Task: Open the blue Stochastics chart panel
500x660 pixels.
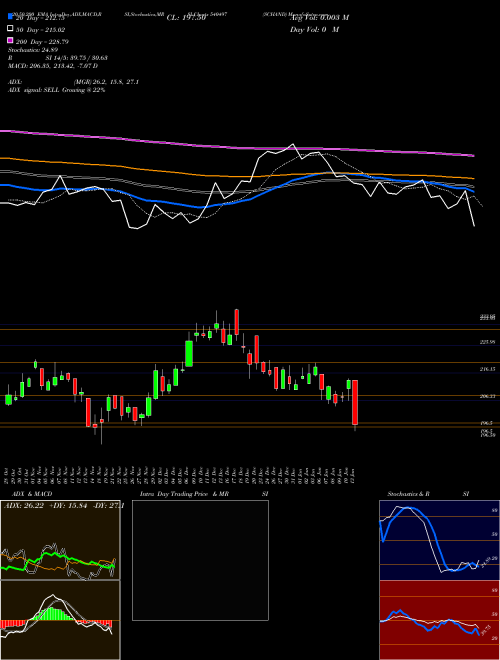Action: 439,540
